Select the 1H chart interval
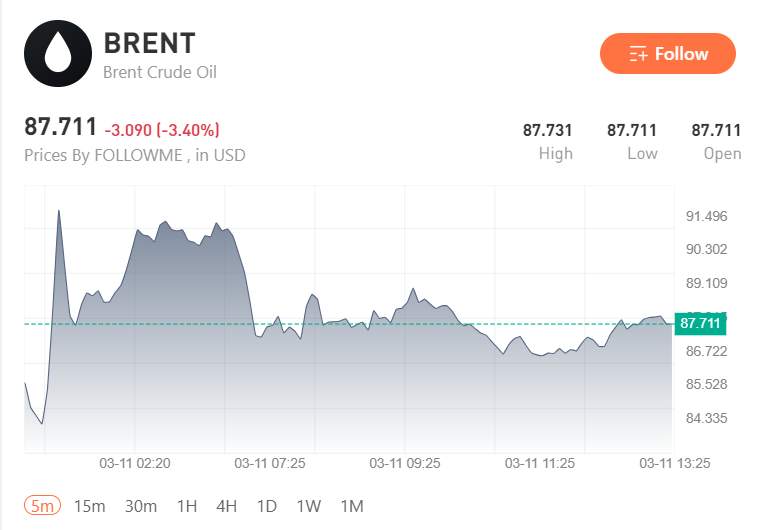This screenshot has width=765, height=530. click(186, 506)
